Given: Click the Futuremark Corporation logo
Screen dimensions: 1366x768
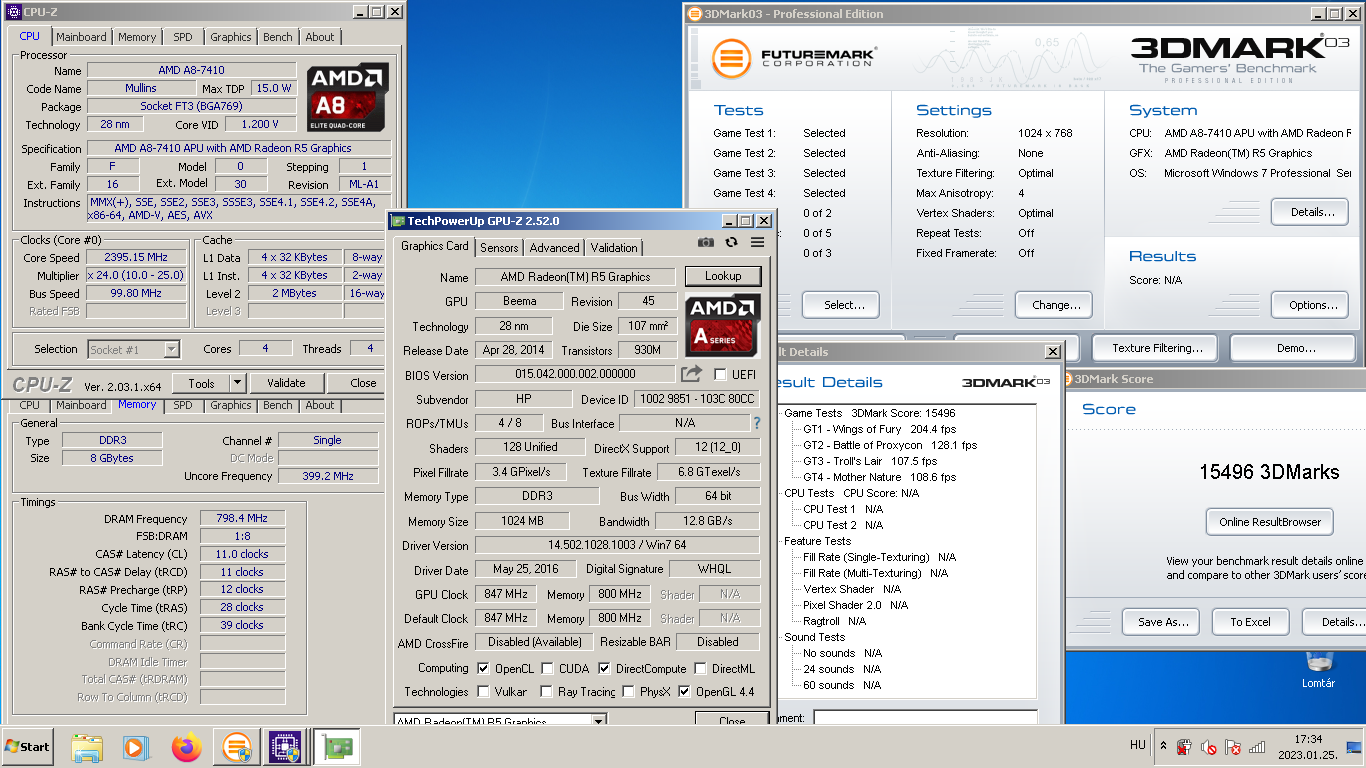Looking at the screenshot, I should coord(794,57).
